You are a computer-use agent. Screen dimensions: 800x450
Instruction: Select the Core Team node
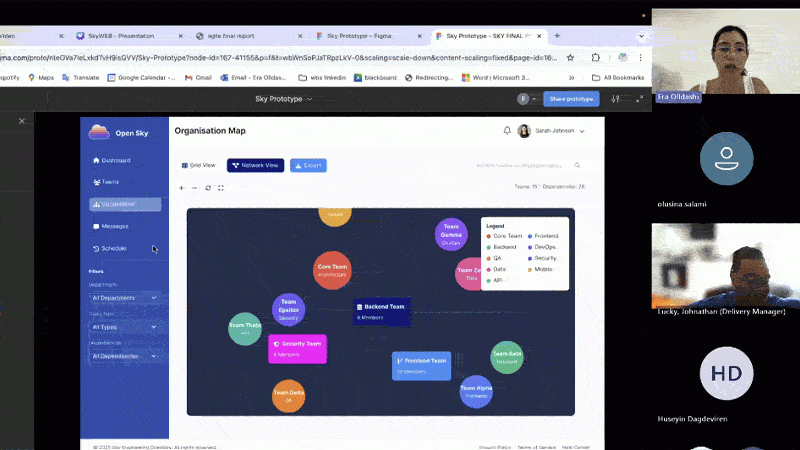[332, 270]
